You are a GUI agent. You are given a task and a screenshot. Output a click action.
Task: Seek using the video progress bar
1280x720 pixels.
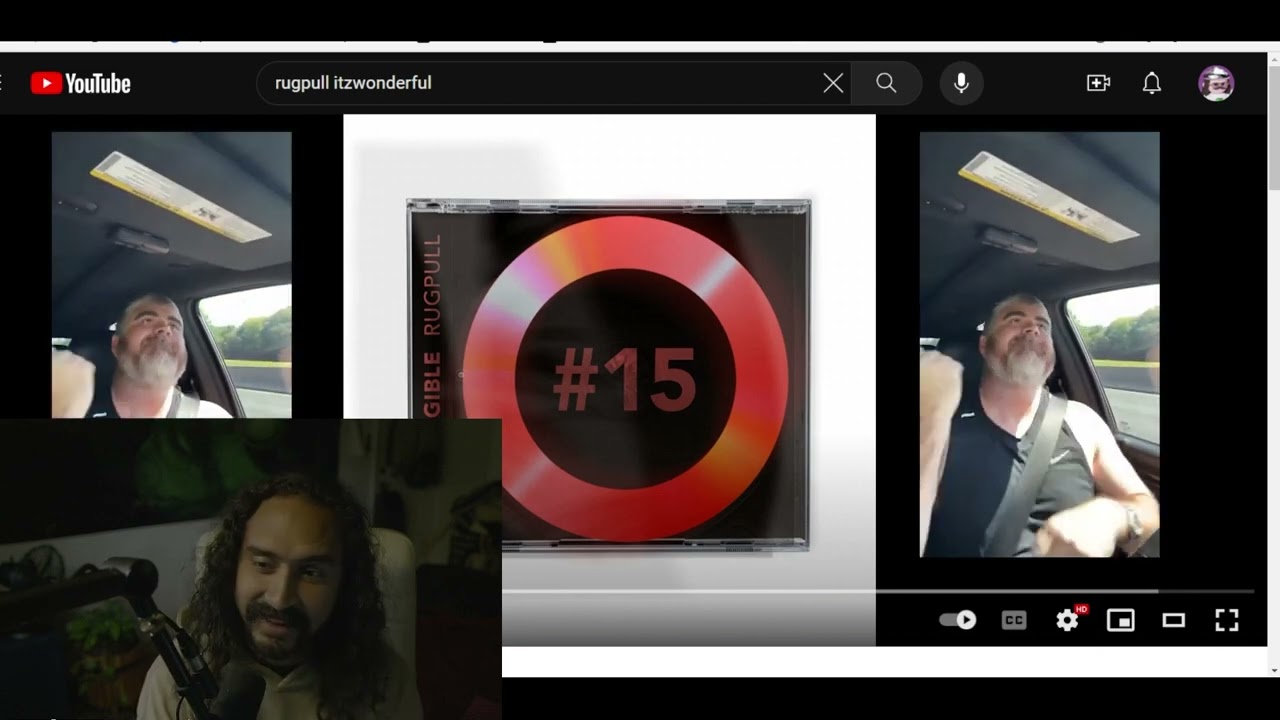[x=878, y=591]
